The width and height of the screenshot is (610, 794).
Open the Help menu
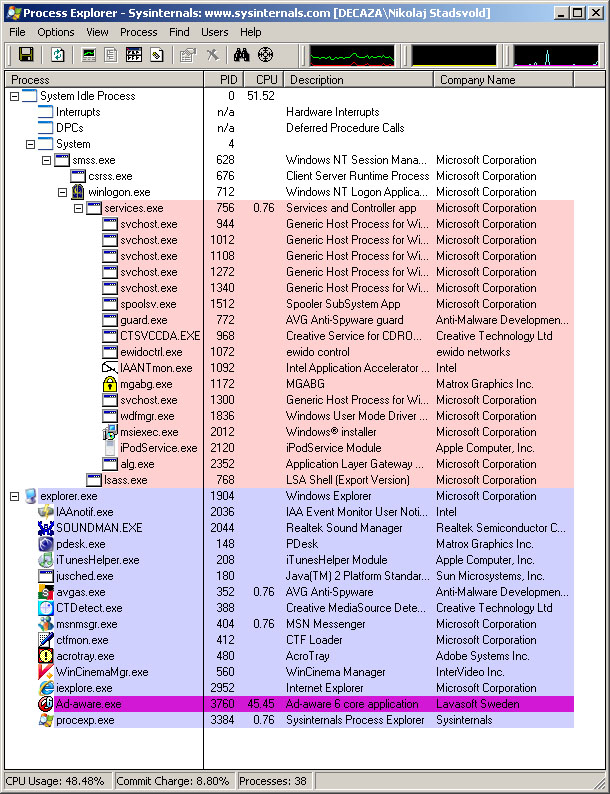click(251, 32)
